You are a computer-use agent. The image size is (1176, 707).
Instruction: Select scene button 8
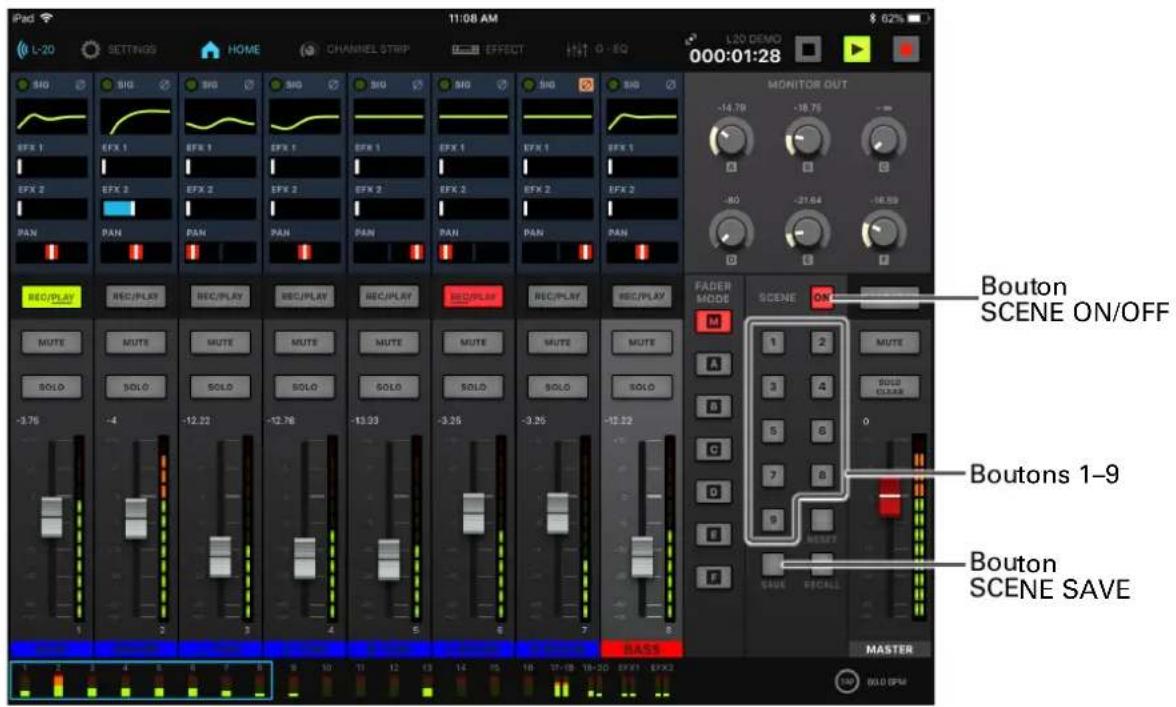coord(822,475)
